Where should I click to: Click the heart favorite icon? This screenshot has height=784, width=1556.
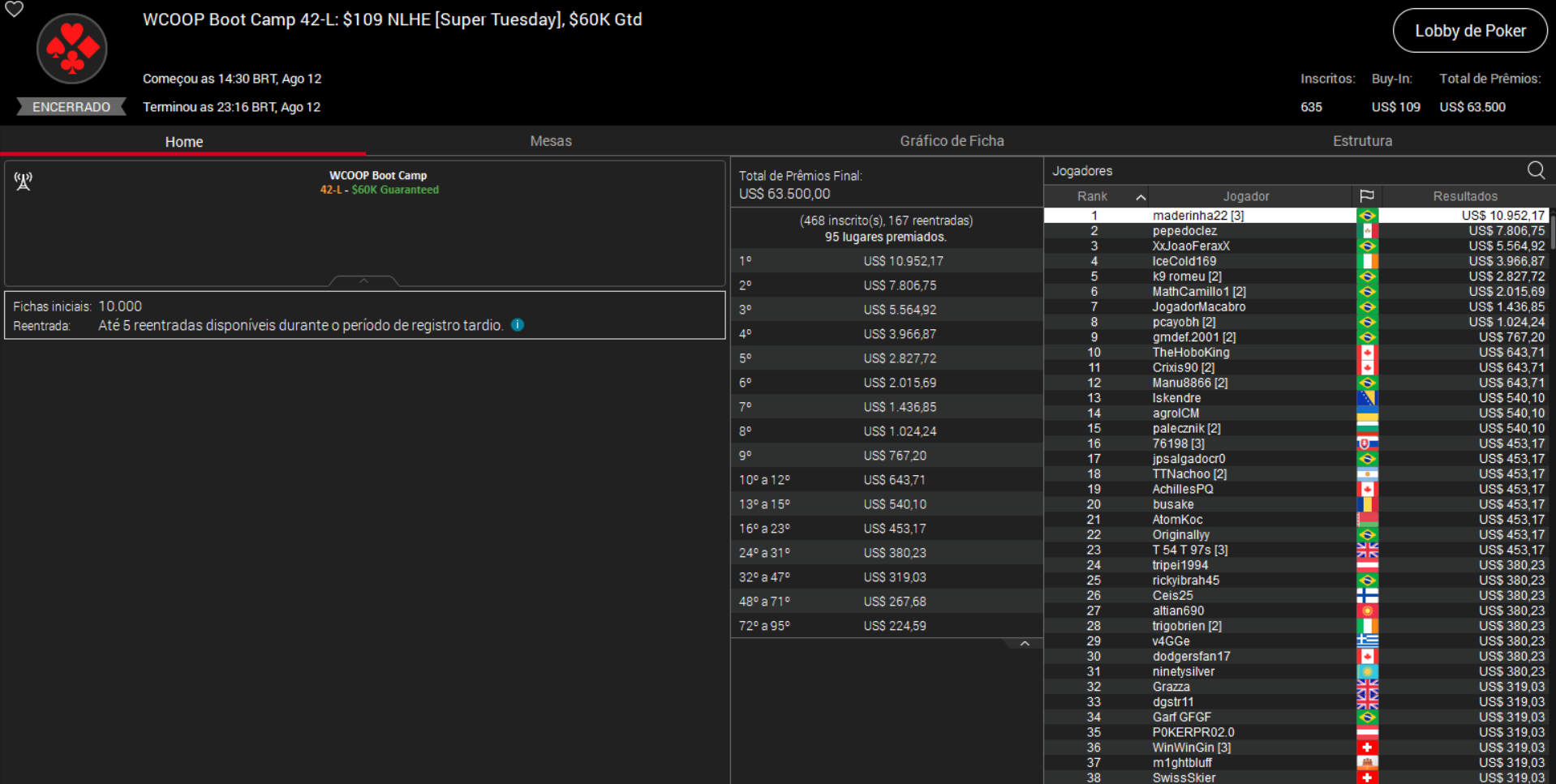click(x=15, y=9)
